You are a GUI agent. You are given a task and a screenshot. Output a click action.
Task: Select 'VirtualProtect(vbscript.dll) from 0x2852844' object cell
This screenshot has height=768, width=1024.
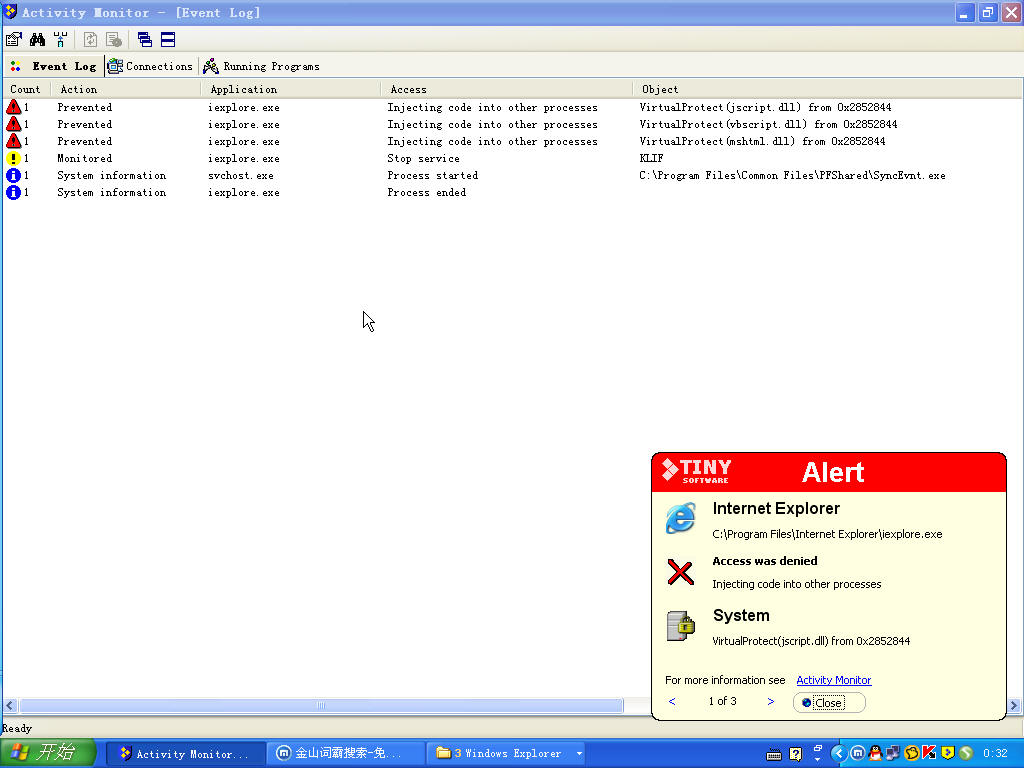click(x=768, y=124)
